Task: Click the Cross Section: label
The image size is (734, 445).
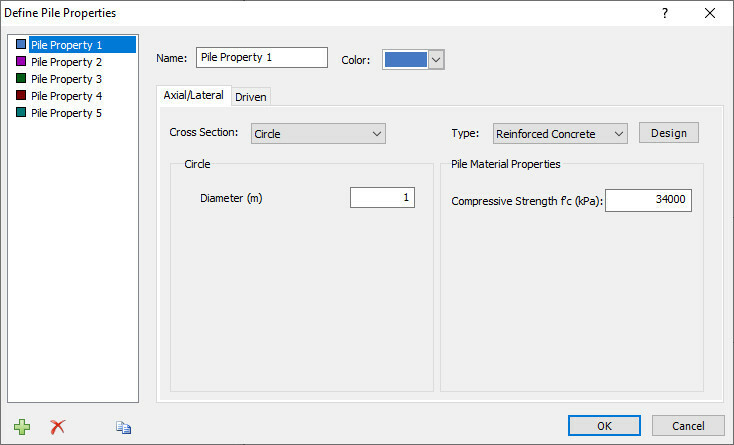Action: point(204,132)
